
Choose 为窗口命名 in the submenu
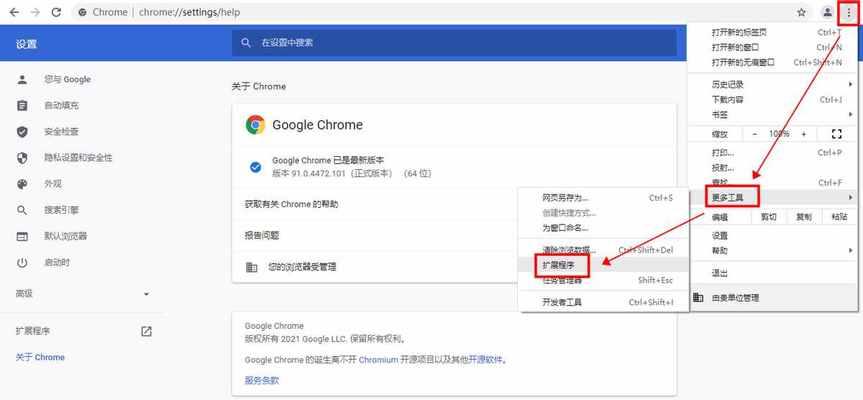point(604,228)
